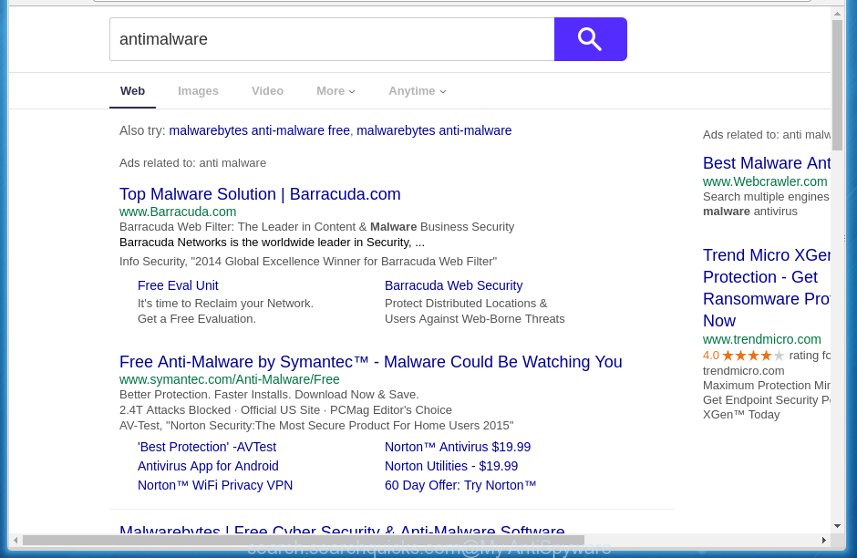Screen dimensions: 857x558
Task: Open the Trend Micro XGen Protection ad title
Action: (x=766, y=287)
